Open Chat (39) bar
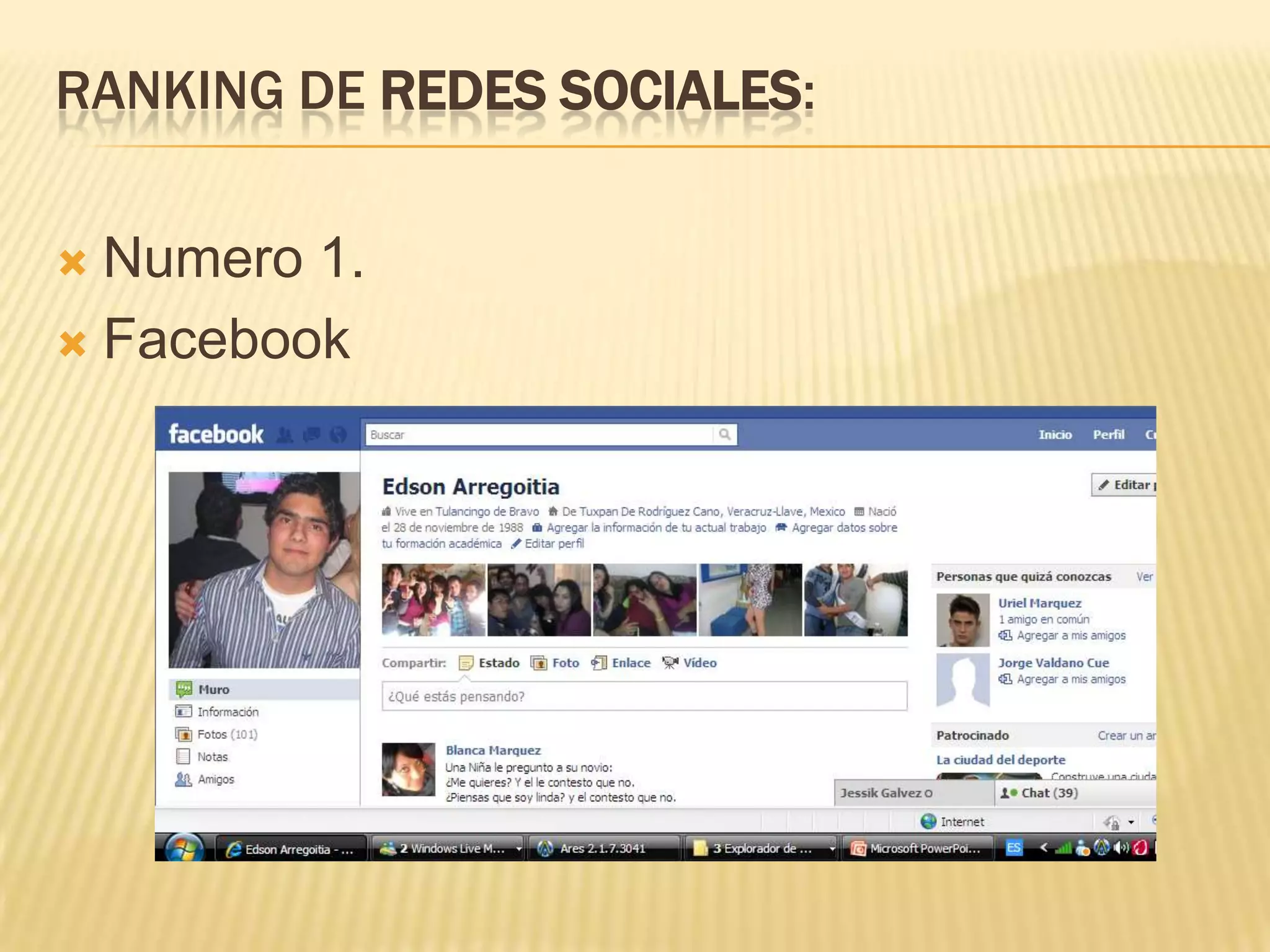The height and width of the screenshot is (952, 1270). tap(1075, 793)
